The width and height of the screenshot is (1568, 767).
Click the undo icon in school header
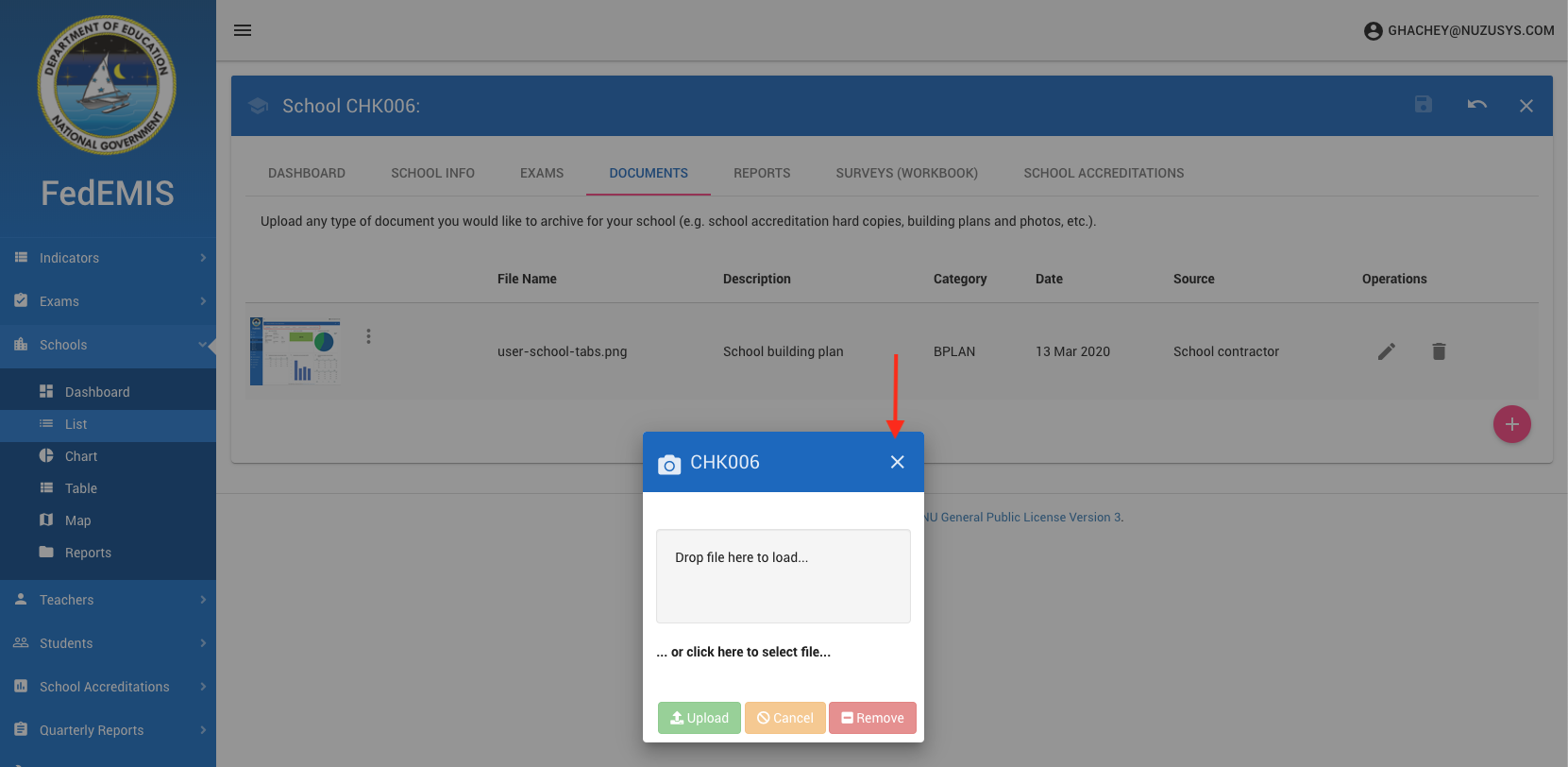[x=1476, y=105]
